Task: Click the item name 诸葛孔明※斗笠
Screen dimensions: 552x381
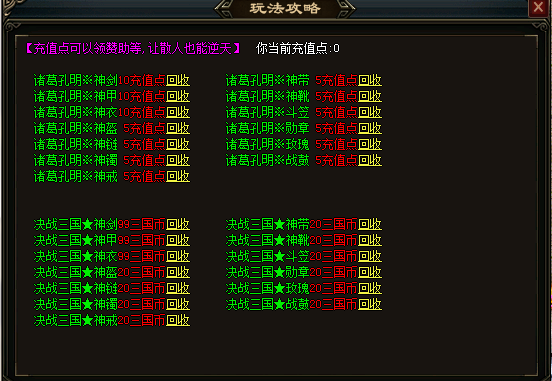Action: [x=268, y=113]
